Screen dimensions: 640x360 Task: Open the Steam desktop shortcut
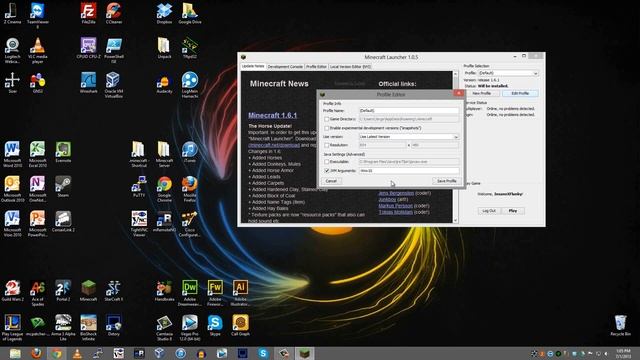pos(63,187)
